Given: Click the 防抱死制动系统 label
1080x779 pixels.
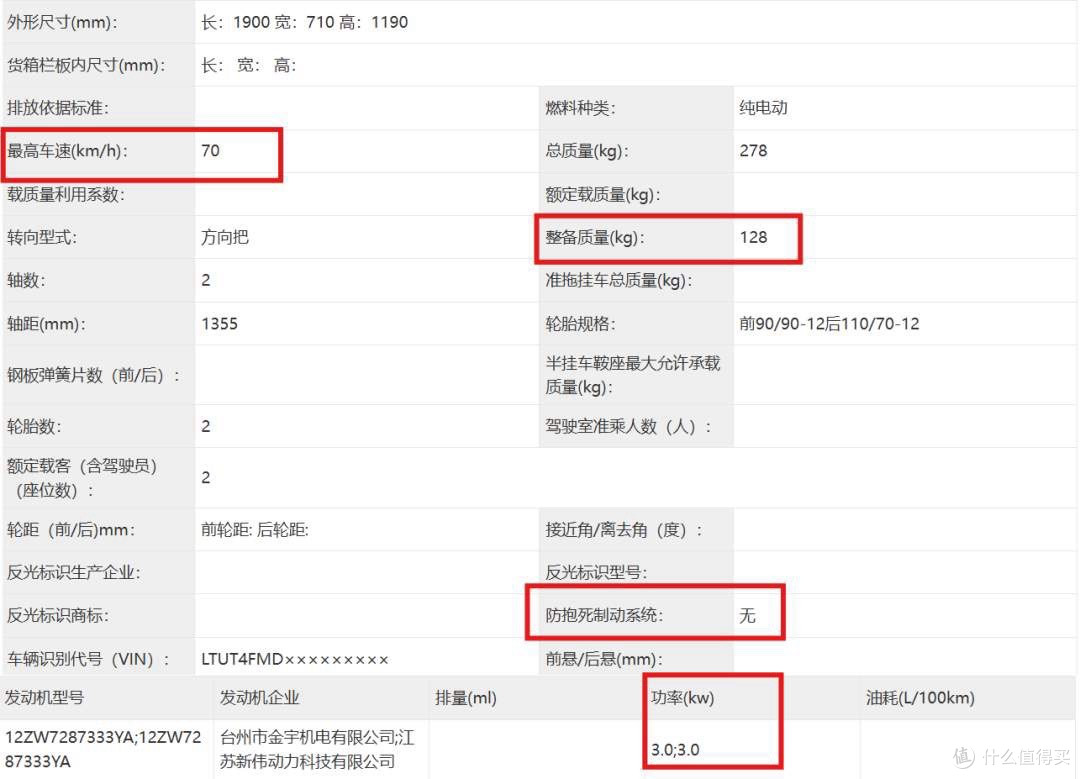Looking at the screenshot, I should pos(604,615).
